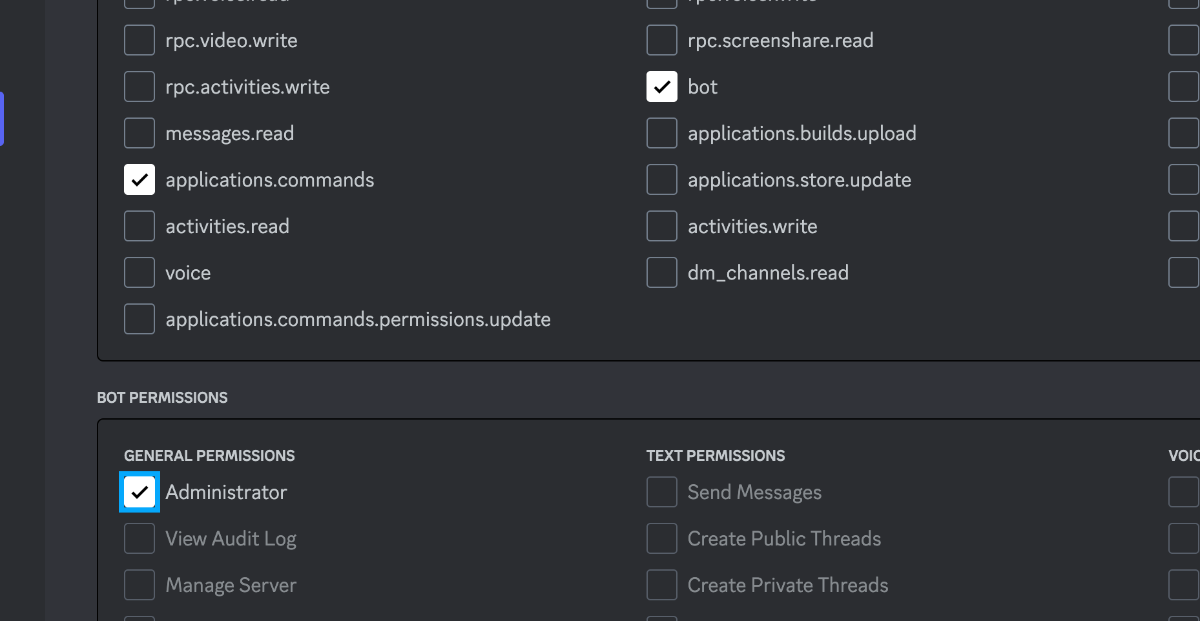Viewport: 1200px width, 621px height.
Task: Check applications.commands.permissions.update scope
Action: (x=139, y=320)
